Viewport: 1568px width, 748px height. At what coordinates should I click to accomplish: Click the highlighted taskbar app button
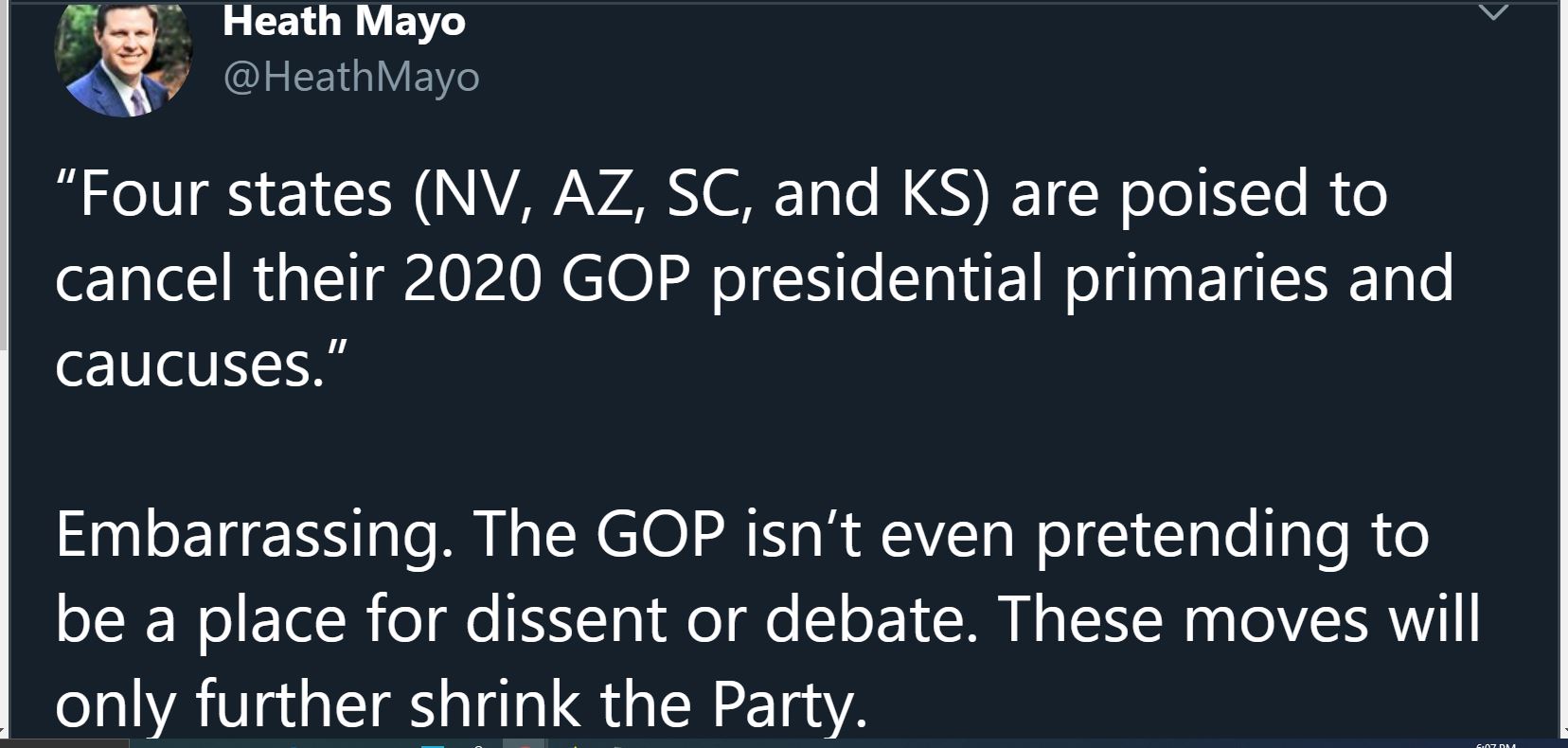click(524, 743)
